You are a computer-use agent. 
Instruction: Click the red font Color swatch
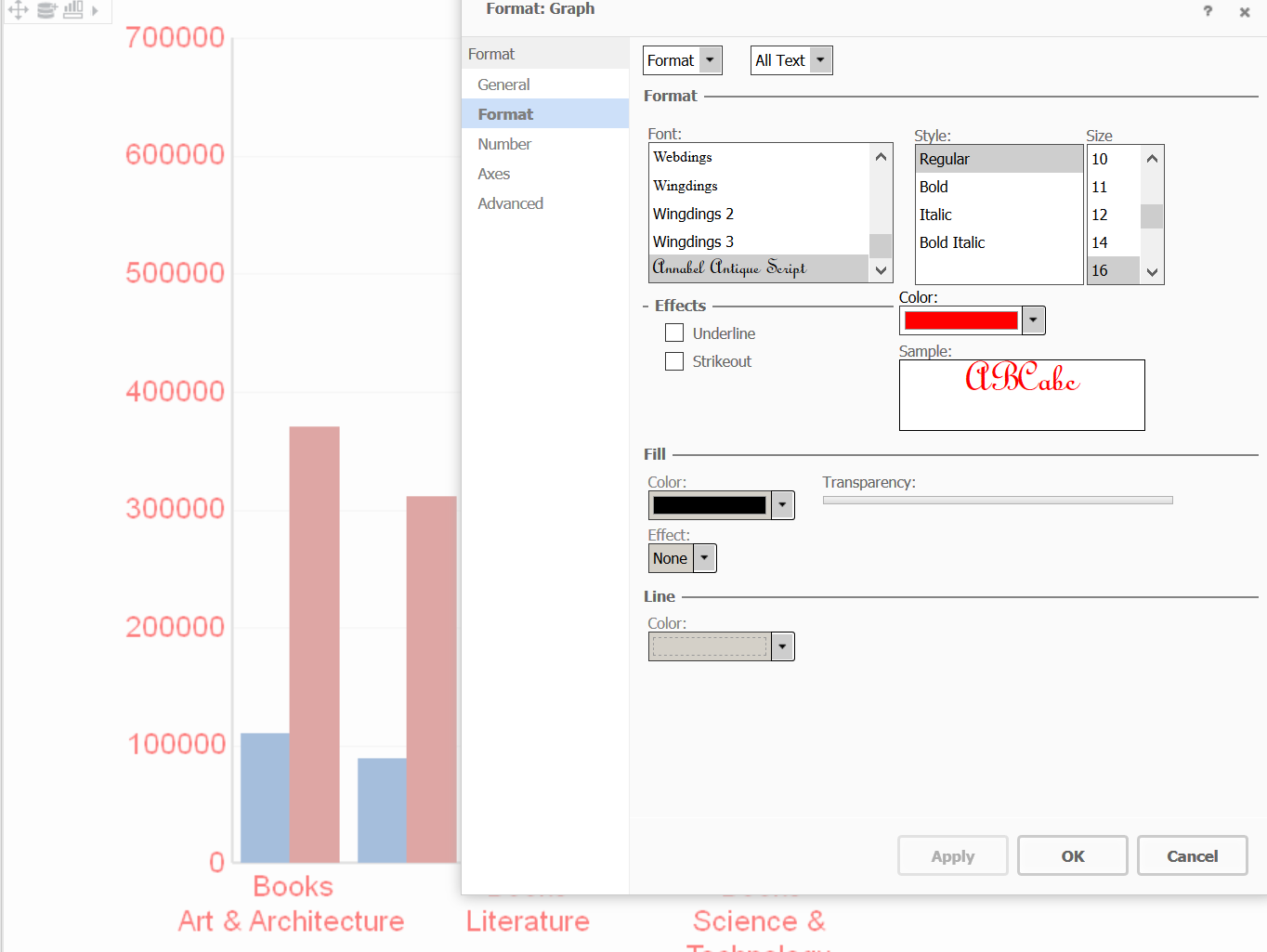tap(960, 320)
